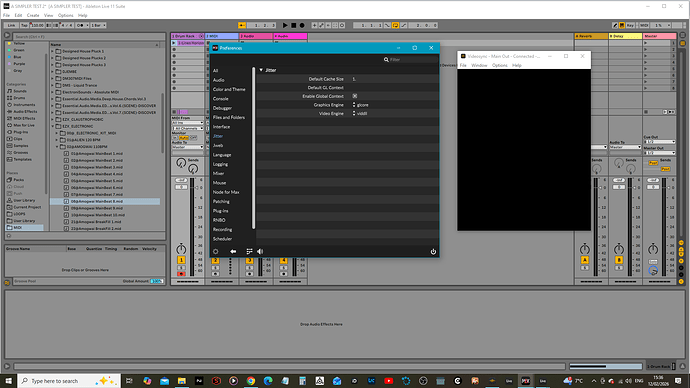Step the Graphics Engine selector arrows
The height and width of the screenshot is (388, 690).
354,105
